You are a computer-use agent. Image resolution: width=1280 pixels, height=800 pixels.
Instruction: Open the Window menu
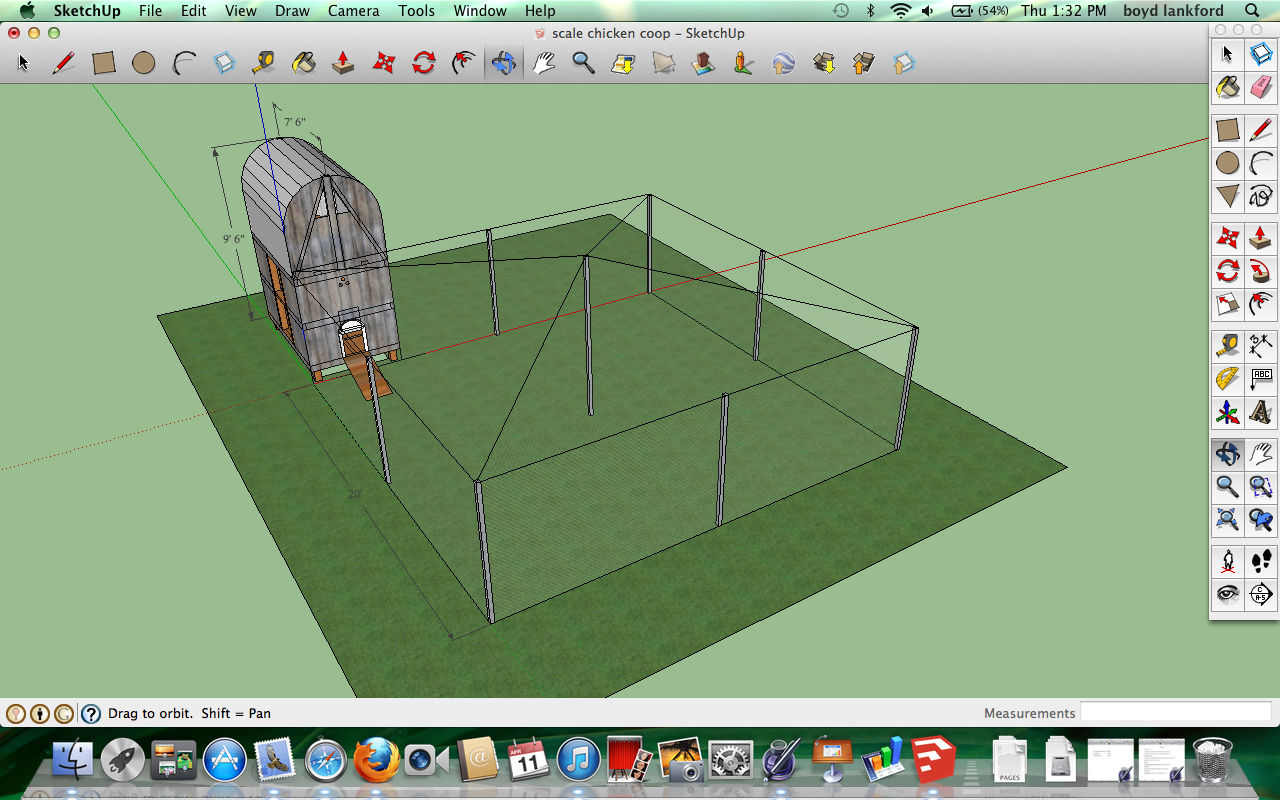(x=480, y=11)
